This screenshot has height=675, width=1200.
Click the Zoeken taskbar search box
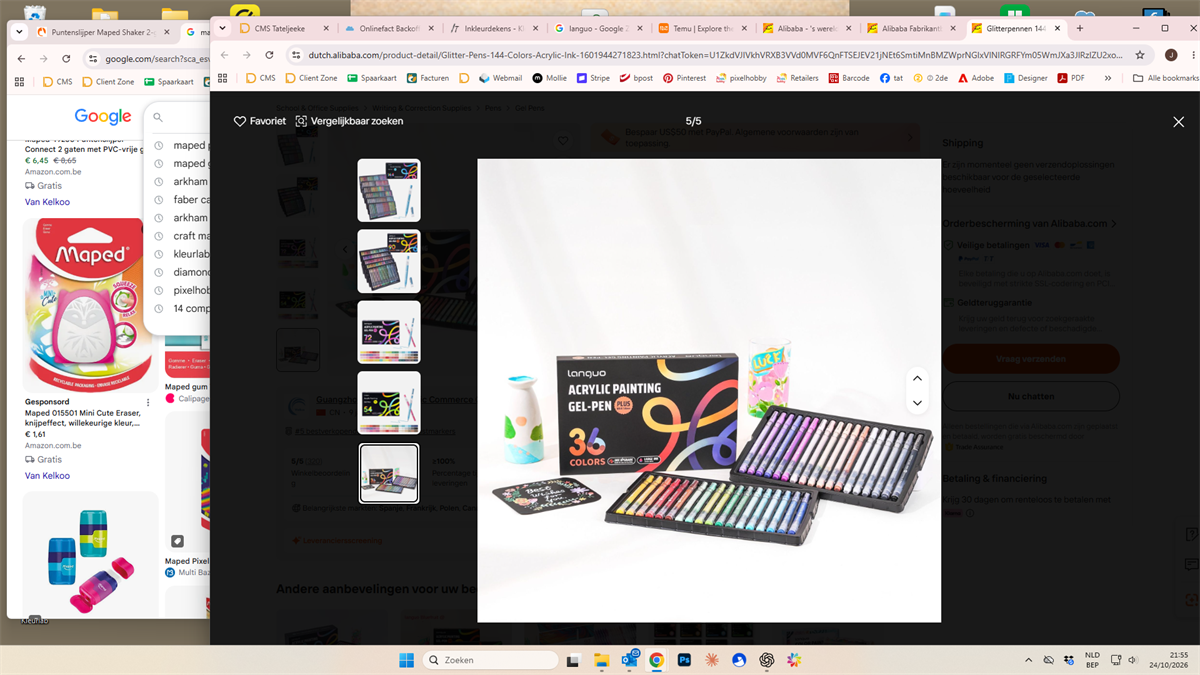[x=490, y=660]
